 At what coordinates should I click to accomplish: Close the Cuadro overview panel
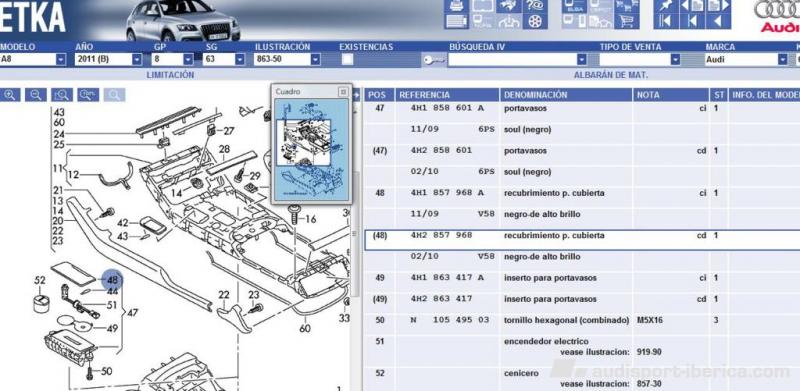pos(343,92)
